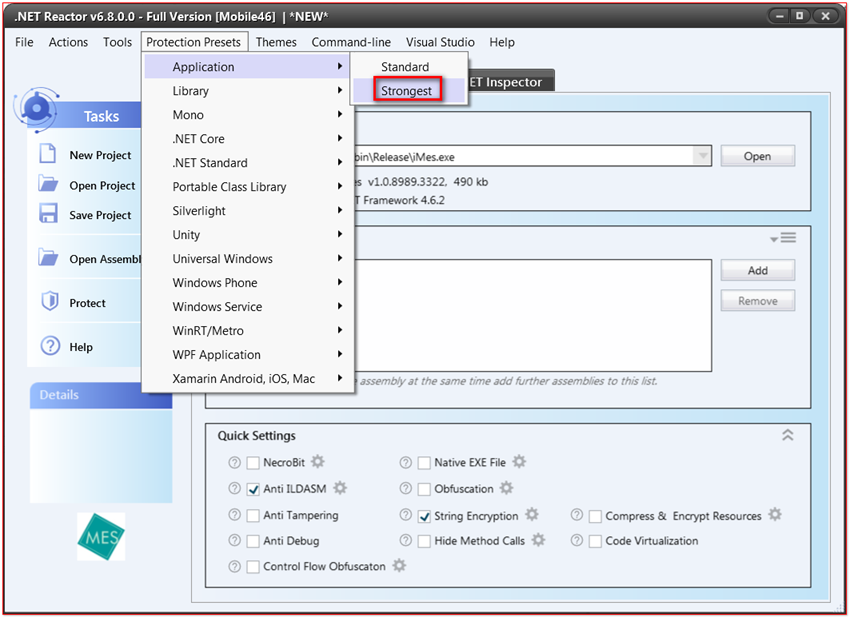The height and width of the screenshot is (618, 850).
Task: Click the Help question mark icon in Tasks
Action: tap(50, 345)
